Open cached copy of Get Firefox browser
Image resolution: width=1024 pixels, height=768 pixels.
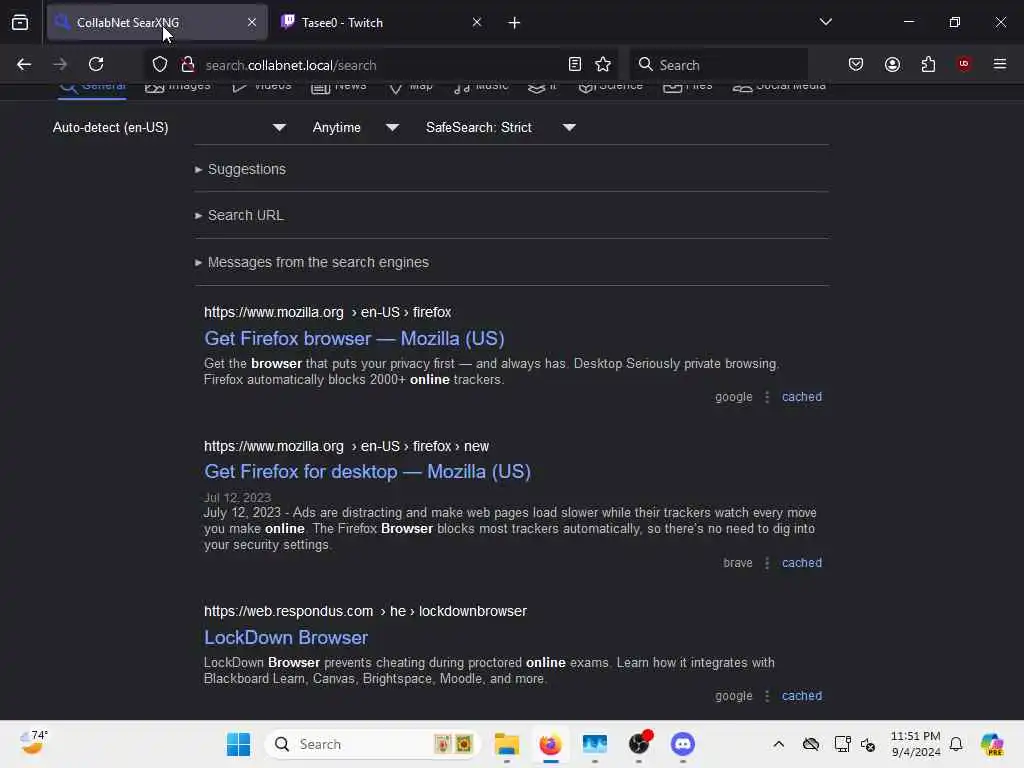[x=802, y=397]
